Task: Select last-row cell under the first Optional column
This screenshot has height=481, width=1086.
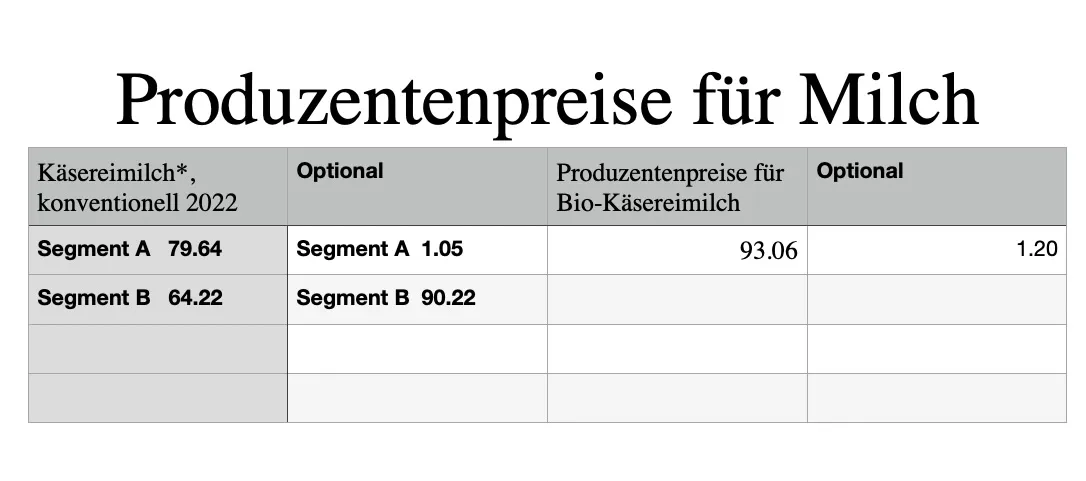Action: [x=417, y=397]
